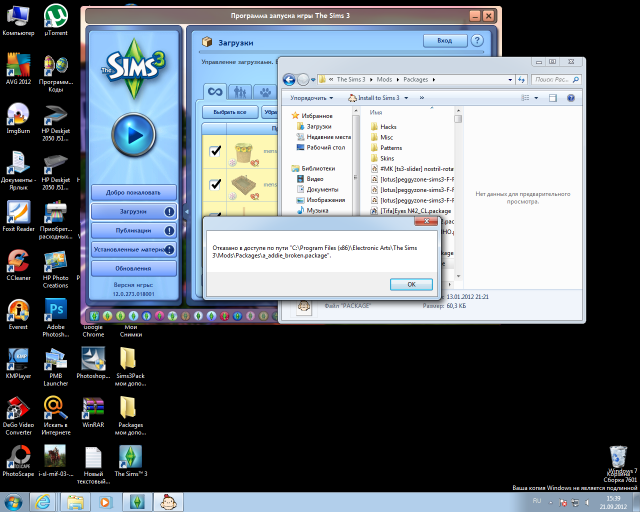Open the Публикации section in the launcher

coord(133,231)
